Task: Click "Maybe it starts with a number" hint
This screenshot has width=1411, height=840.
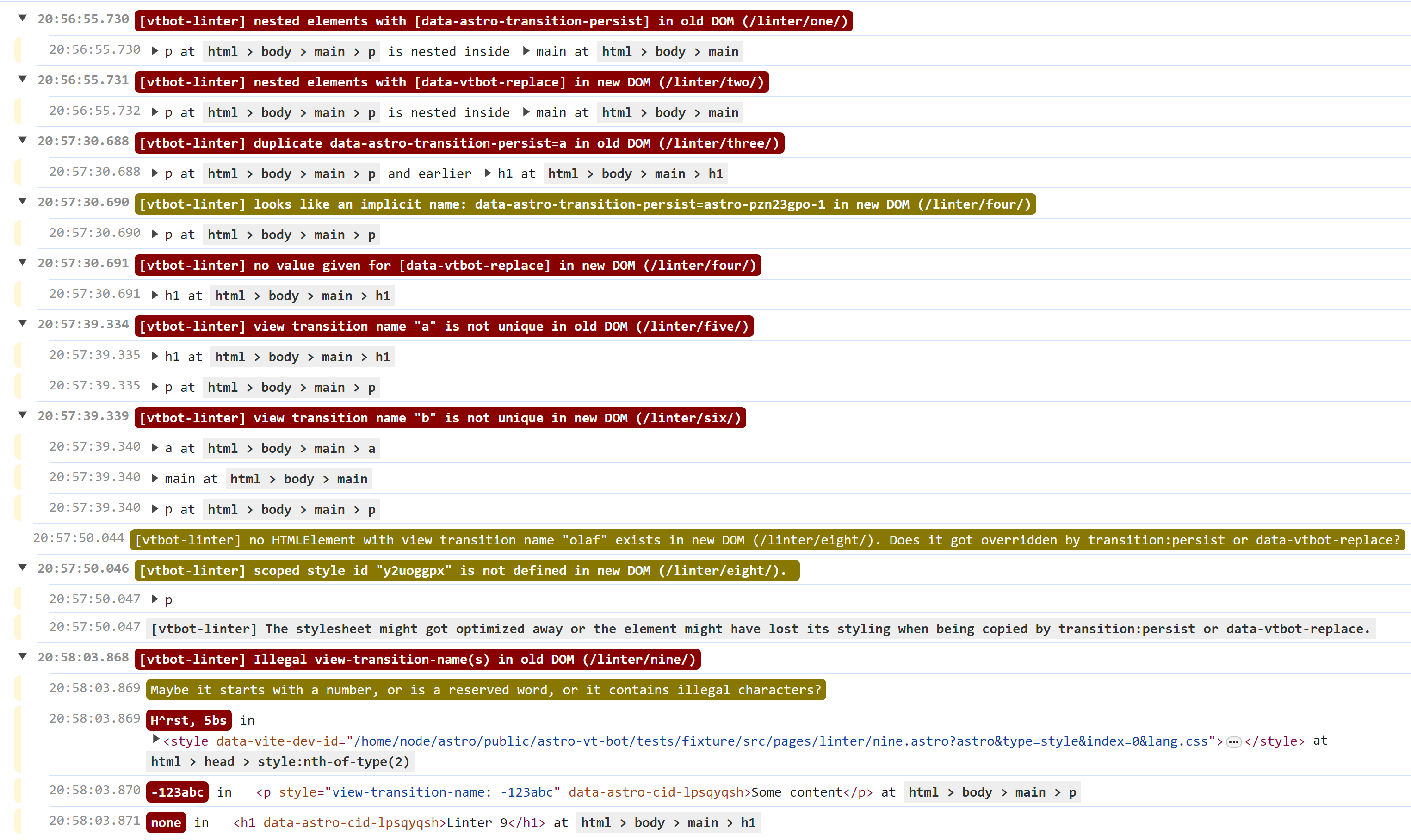Action: pyautogui.click(x=486, y=690)
